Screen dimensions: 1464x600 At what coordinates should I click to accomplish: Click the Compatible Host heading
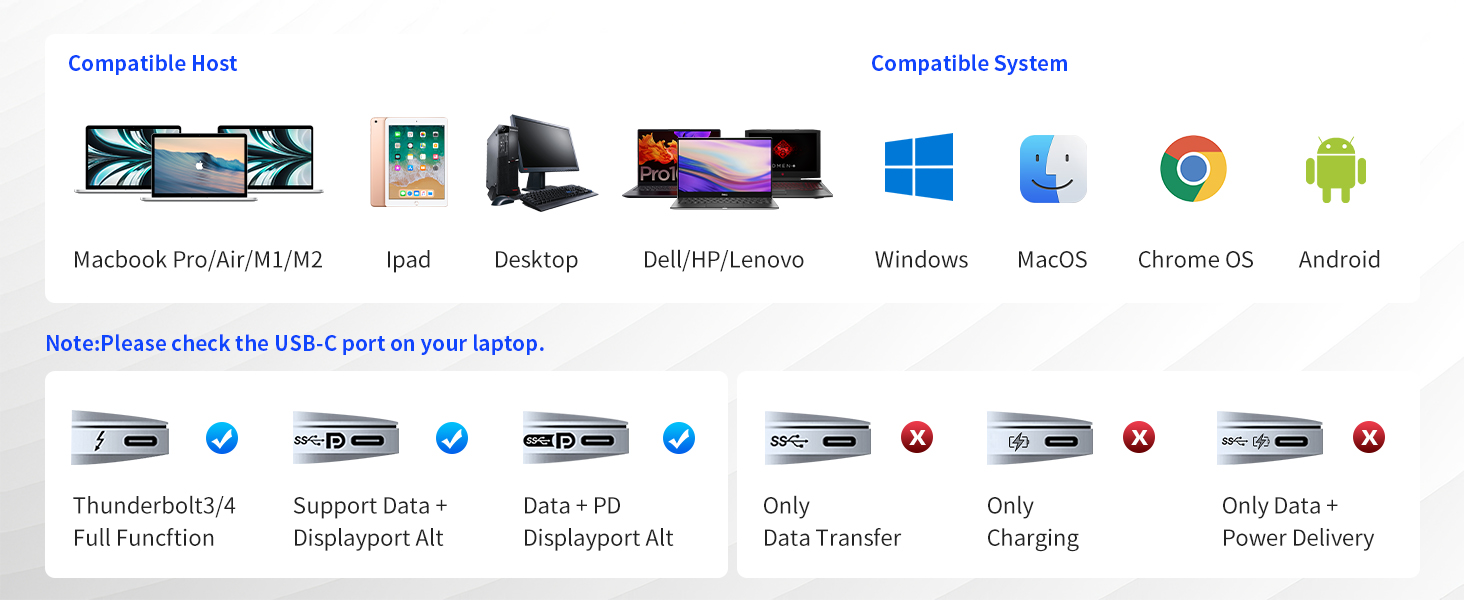(x=153, y=64)
